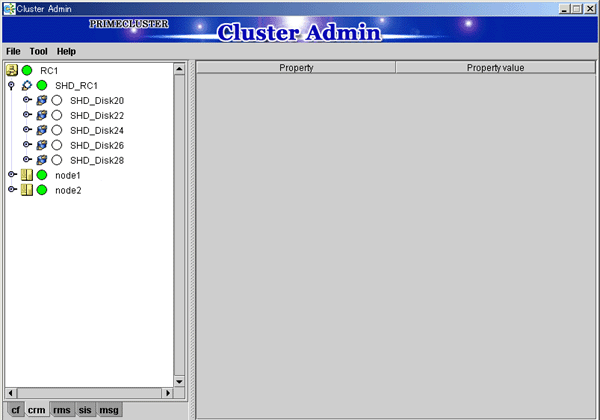This screenshot has height=420, width=600.
Task: Click the SHD_RC1 shared resource icon
Action: pyautogui.click(x=27, y=85)
